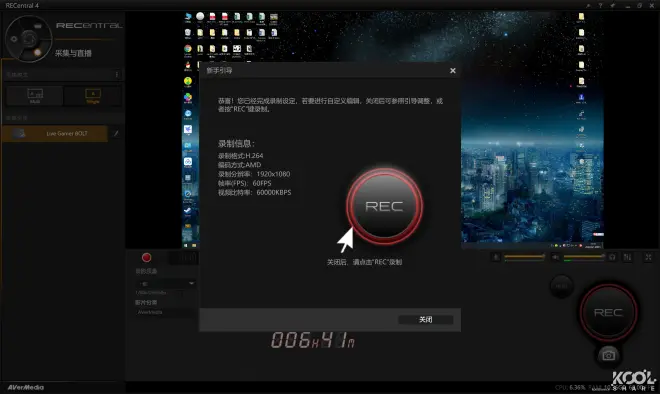Take a snapshot with the camera icon
This screenshot has width=660, height=394.
tap(608, 355)
